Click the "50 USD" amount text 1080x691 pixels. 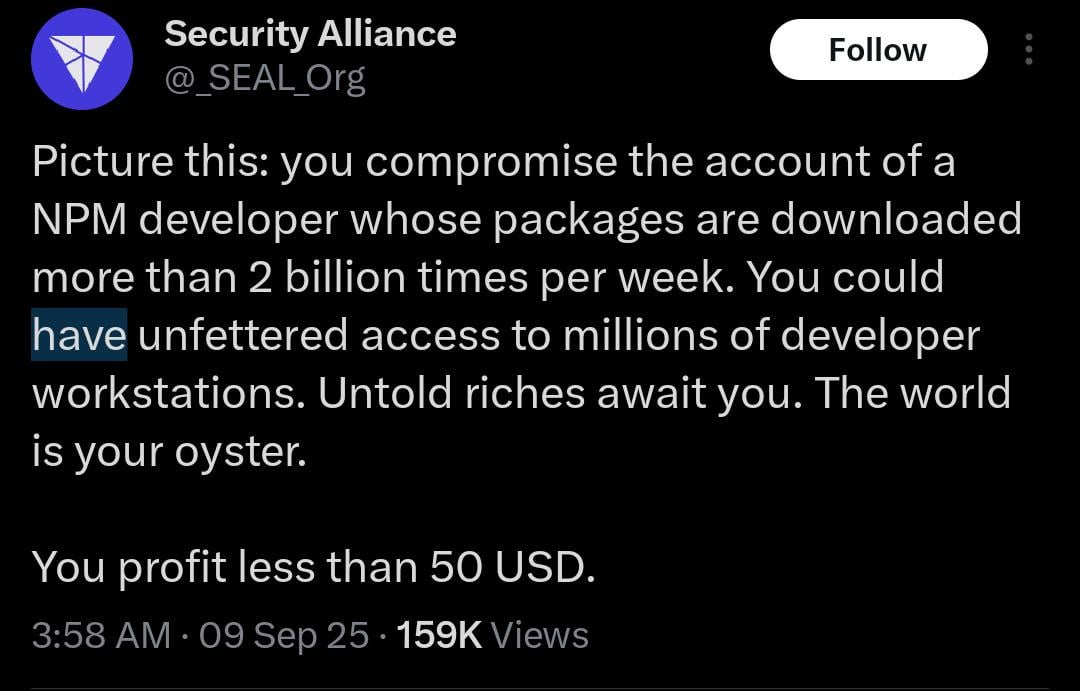pos(512,568)
